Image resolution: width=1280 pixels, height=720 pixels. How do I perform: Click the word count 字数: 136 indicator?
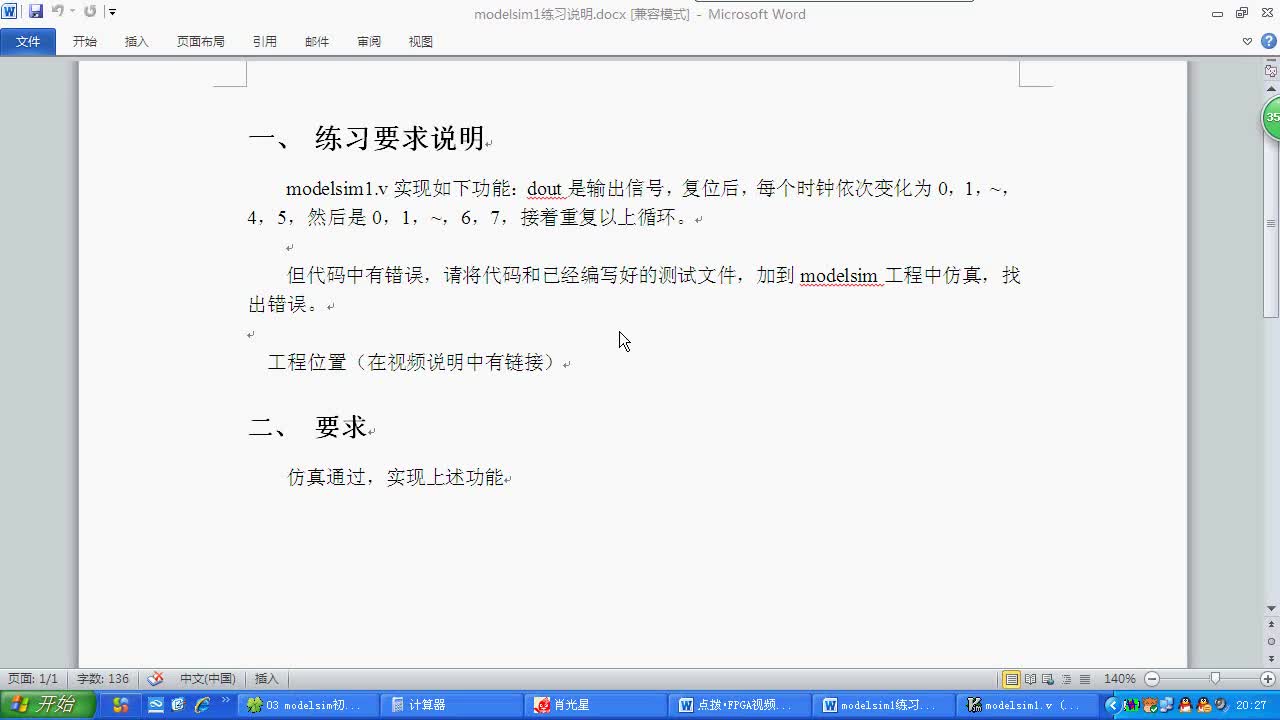(x=103, y=679)
